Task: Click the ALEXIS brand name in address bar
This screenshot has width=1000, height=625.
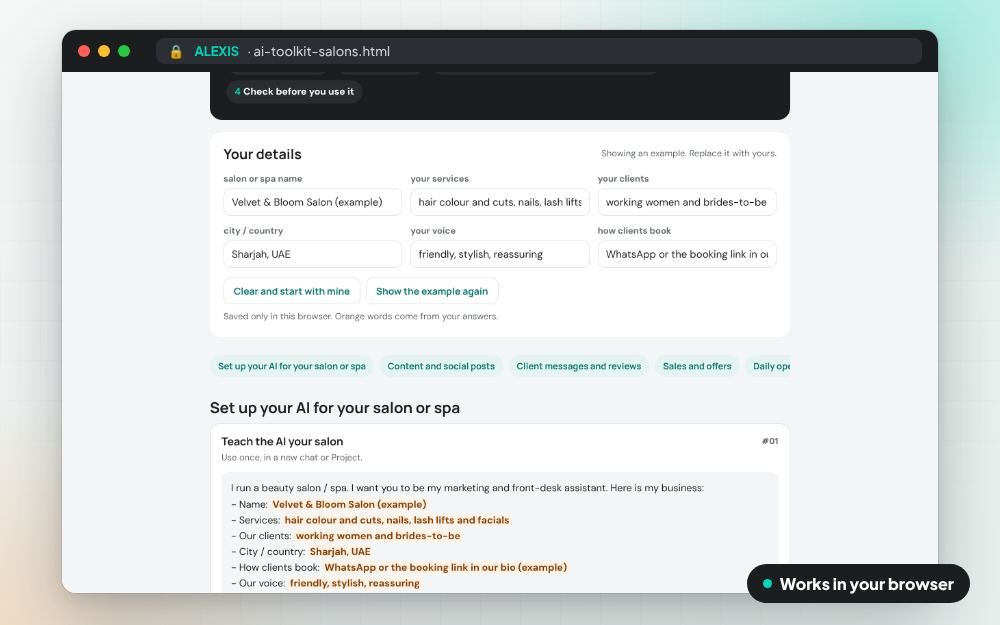Action: tap(216, 52)
